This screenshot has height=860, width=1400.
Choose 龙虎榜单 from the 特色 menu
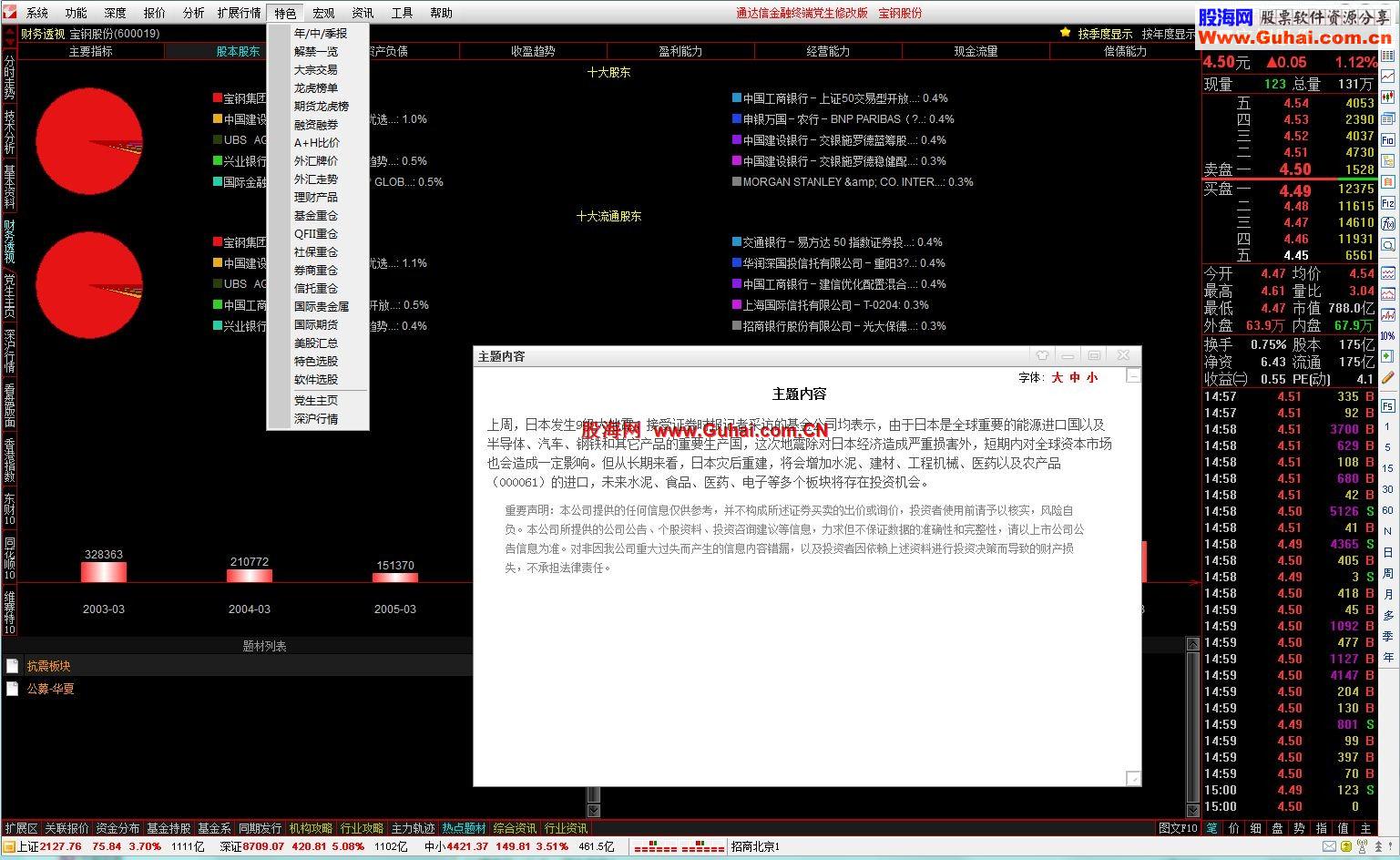(x=316, y=88)
